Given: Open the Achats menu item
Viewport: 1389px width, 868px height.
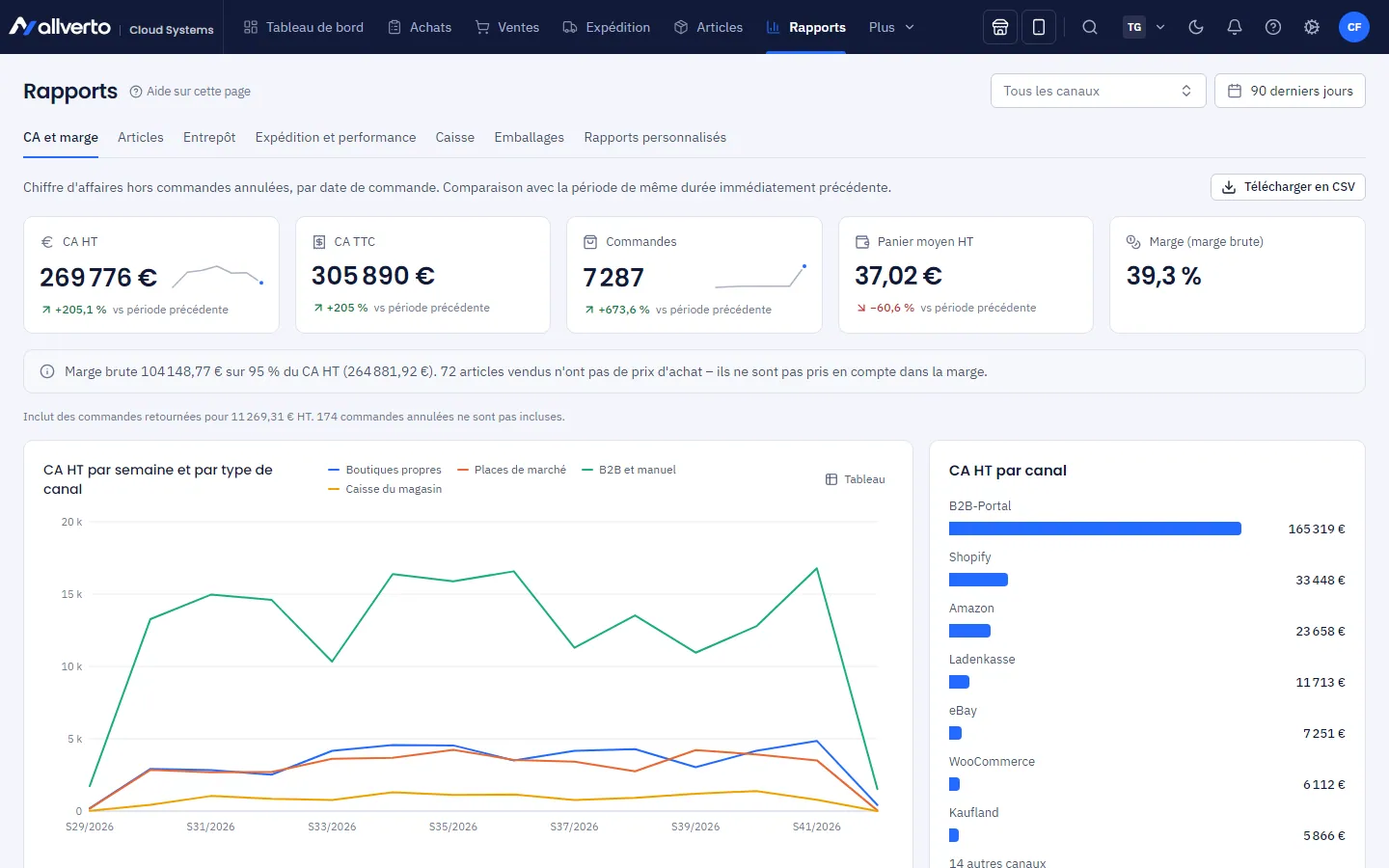Looking at the screenshot, I should pos(420,27).
